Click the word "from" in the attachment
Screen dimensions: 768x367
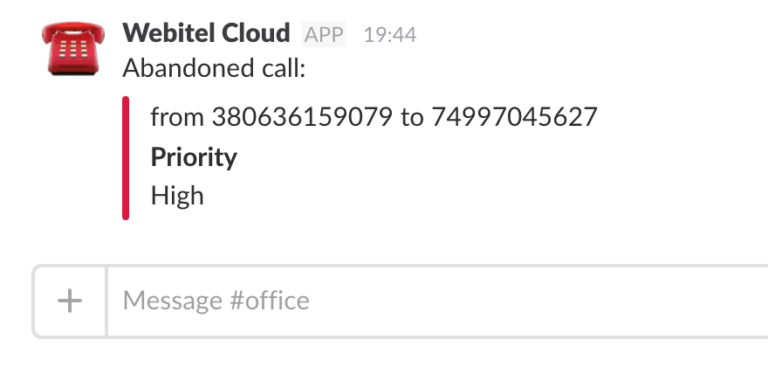click(177, 117)
